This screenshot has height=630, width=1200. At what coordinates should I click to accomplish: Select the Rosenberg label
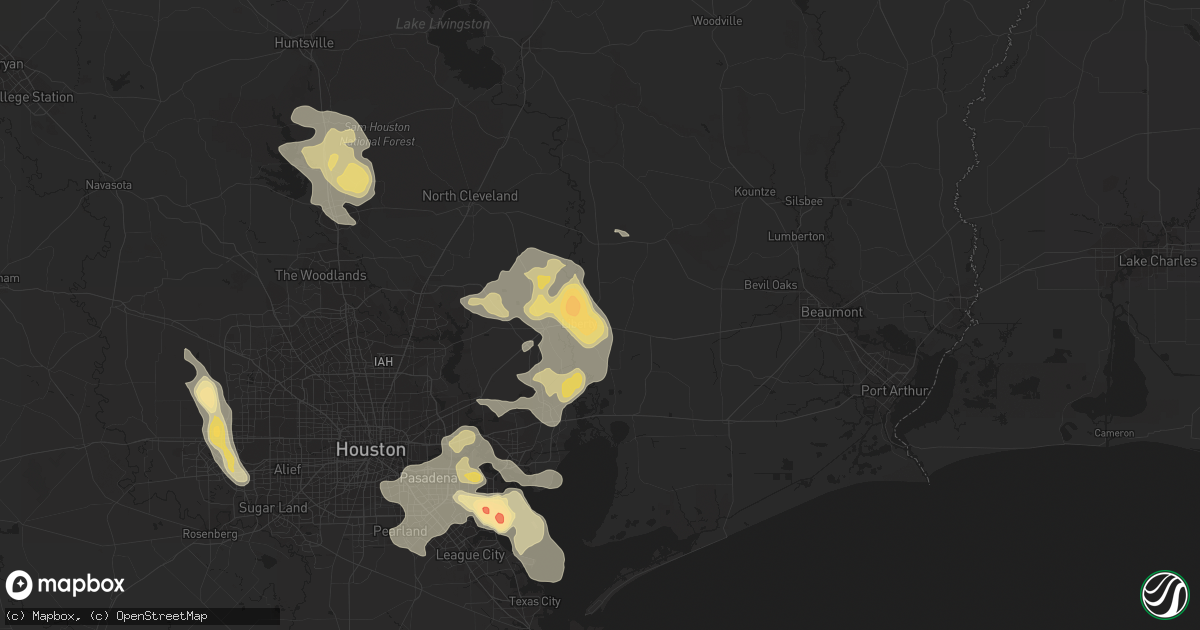209,534
